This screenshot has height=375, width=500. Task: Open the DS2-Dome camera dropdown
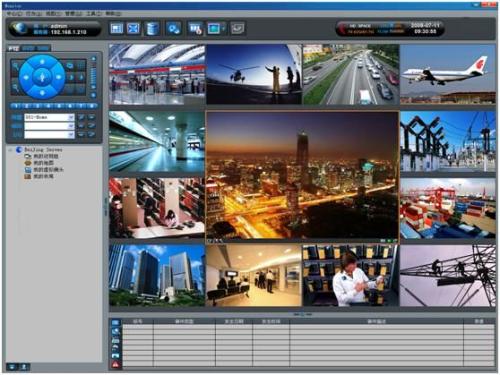[x=71, y=117]
